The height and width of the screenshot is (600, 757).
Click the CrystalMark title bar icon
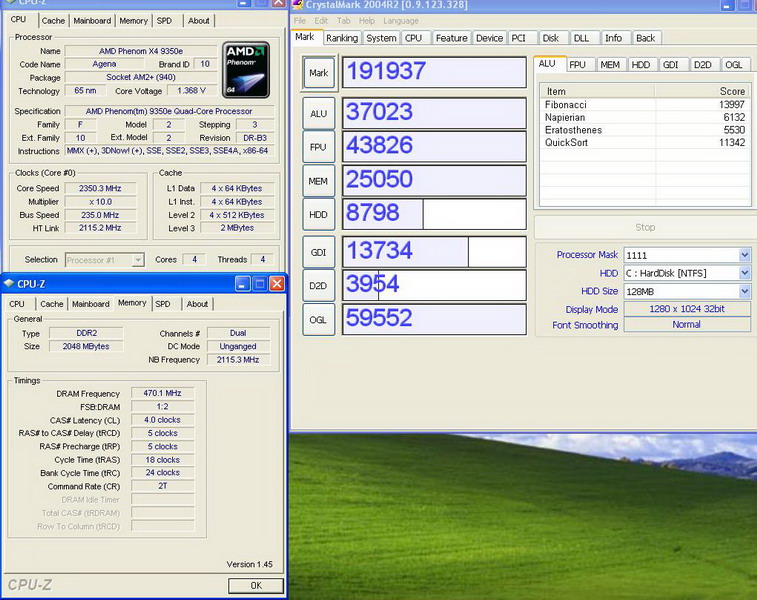[298, 5]
